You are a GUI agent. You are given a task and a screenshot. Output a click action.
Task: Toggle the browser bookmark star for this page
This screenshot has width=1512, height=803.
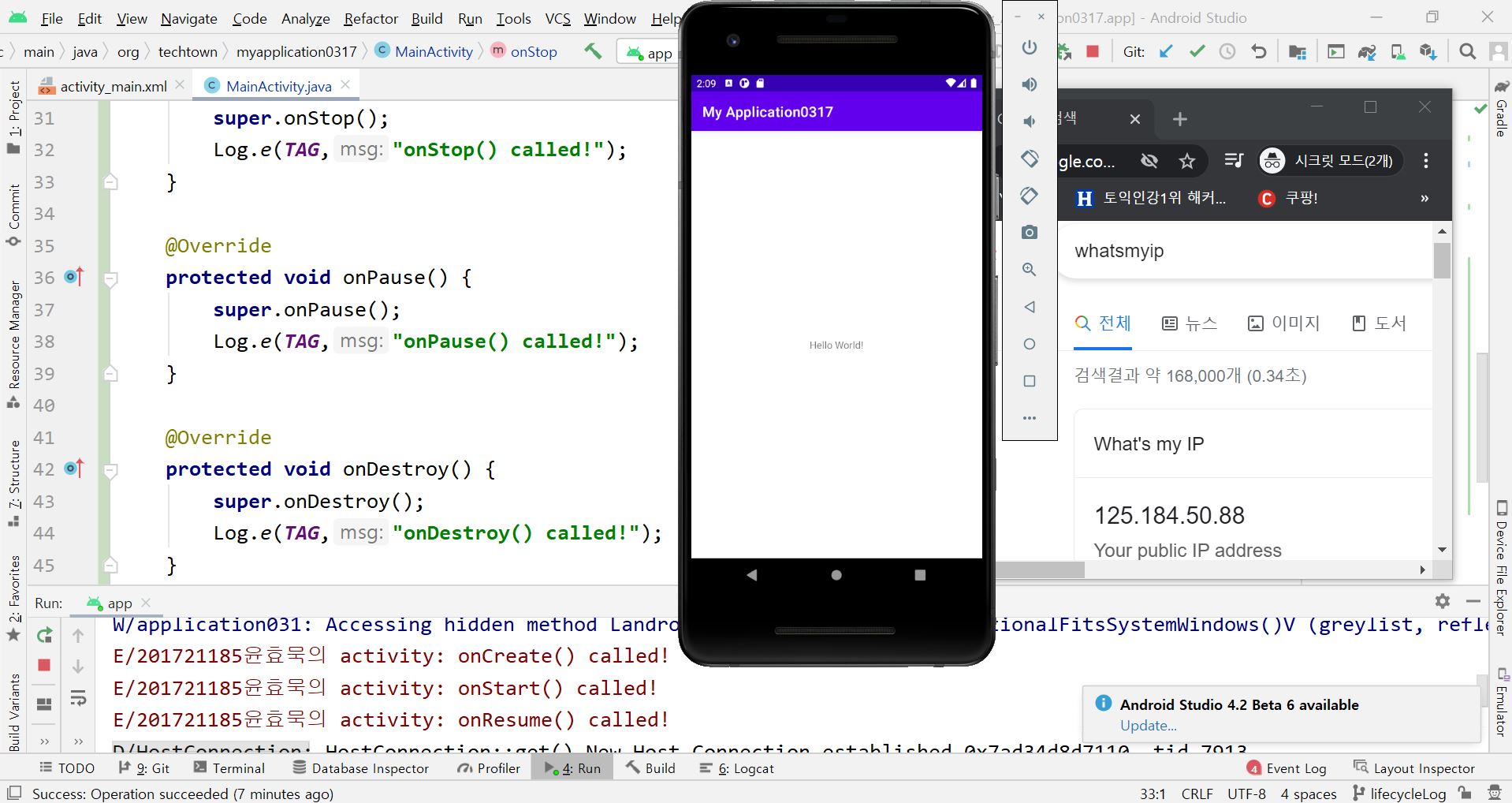[x=1186, y=161]
